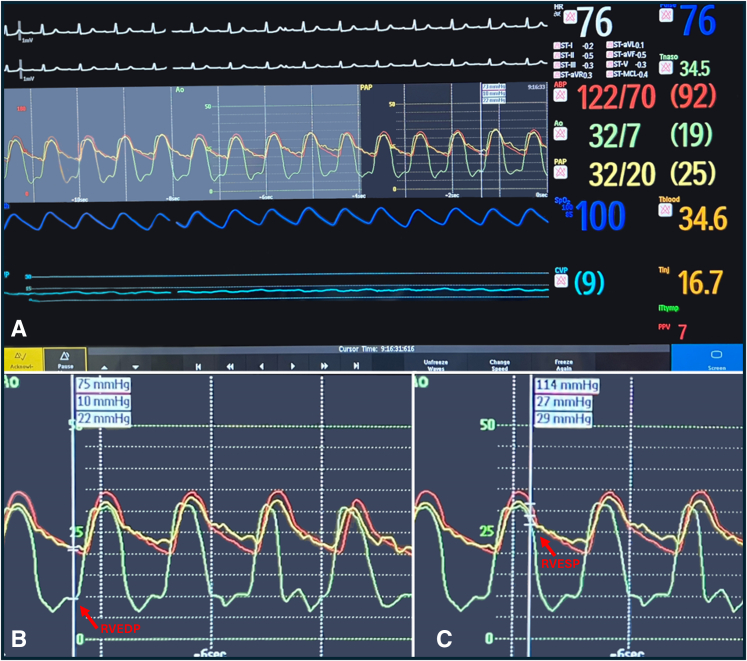Click Unfreeze Waves
This screenshot has width=747, height=661.
[x=436, y=362]
